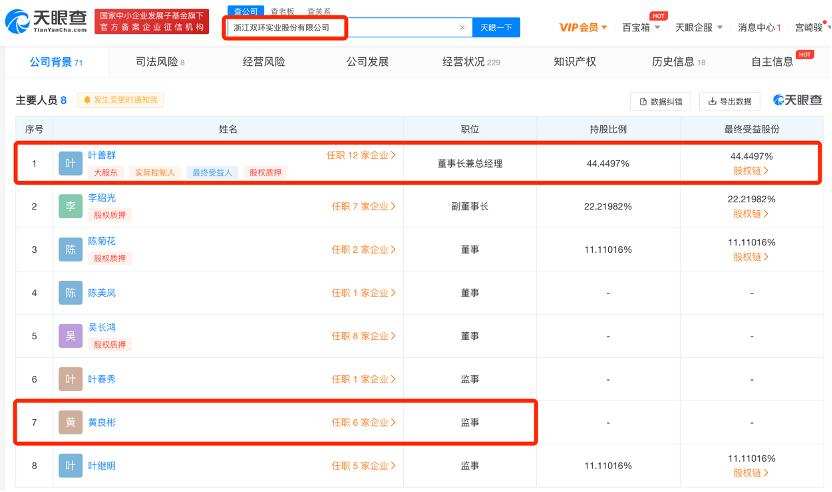Open the 天眼企服 dropdown menu
This screenshot has height=492, width=832.
pyautogui.click(x=698, y=27)
